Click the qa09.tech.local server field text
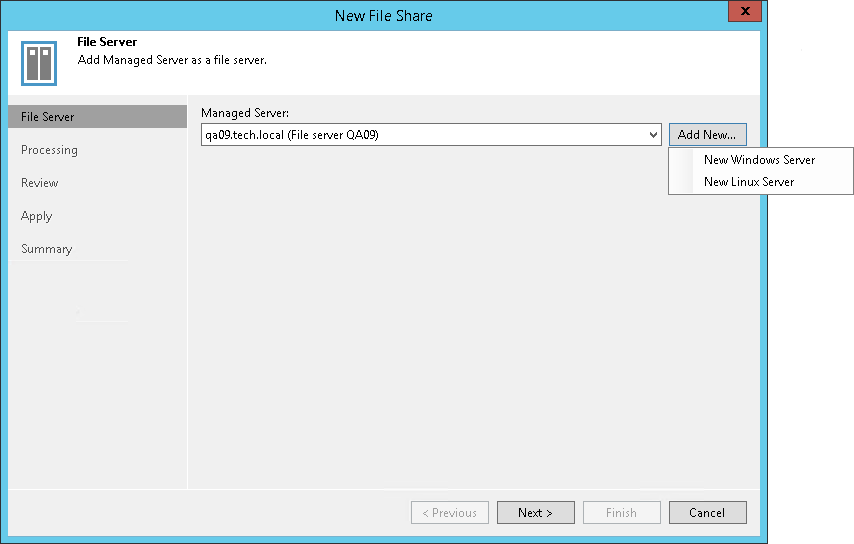 pos(292,135)
